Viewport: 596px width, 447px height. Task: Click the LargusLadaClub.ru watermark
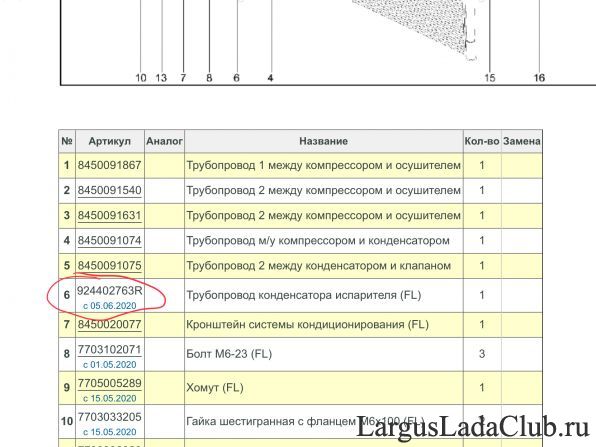tap(472, 428)
